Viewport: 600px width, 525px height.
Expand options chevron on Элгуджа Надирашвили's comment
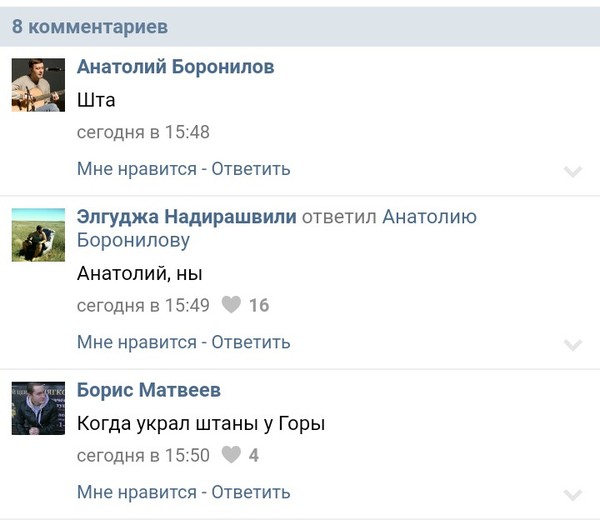[x=572, y=345]
